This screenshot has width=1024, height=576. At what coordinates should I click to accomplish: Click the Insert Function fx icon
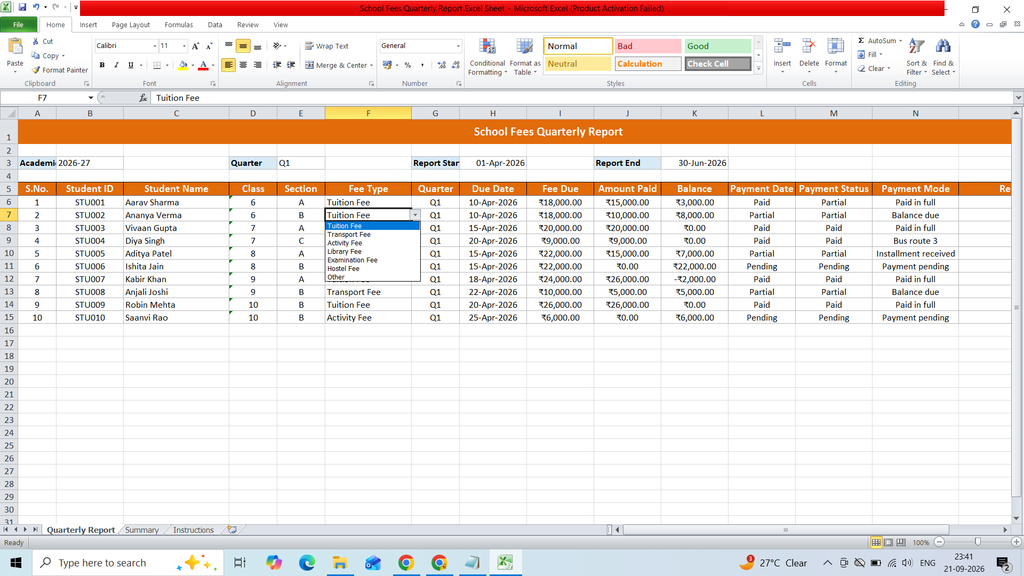pos(143,98)
